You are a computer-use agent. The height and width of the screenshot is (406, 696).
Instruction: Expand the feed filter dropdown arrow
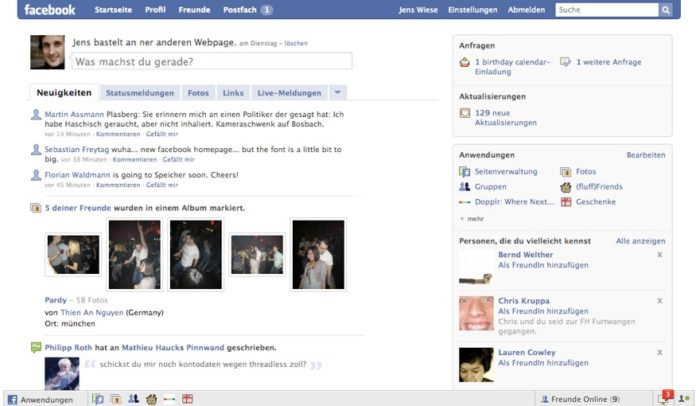point(337,92)
